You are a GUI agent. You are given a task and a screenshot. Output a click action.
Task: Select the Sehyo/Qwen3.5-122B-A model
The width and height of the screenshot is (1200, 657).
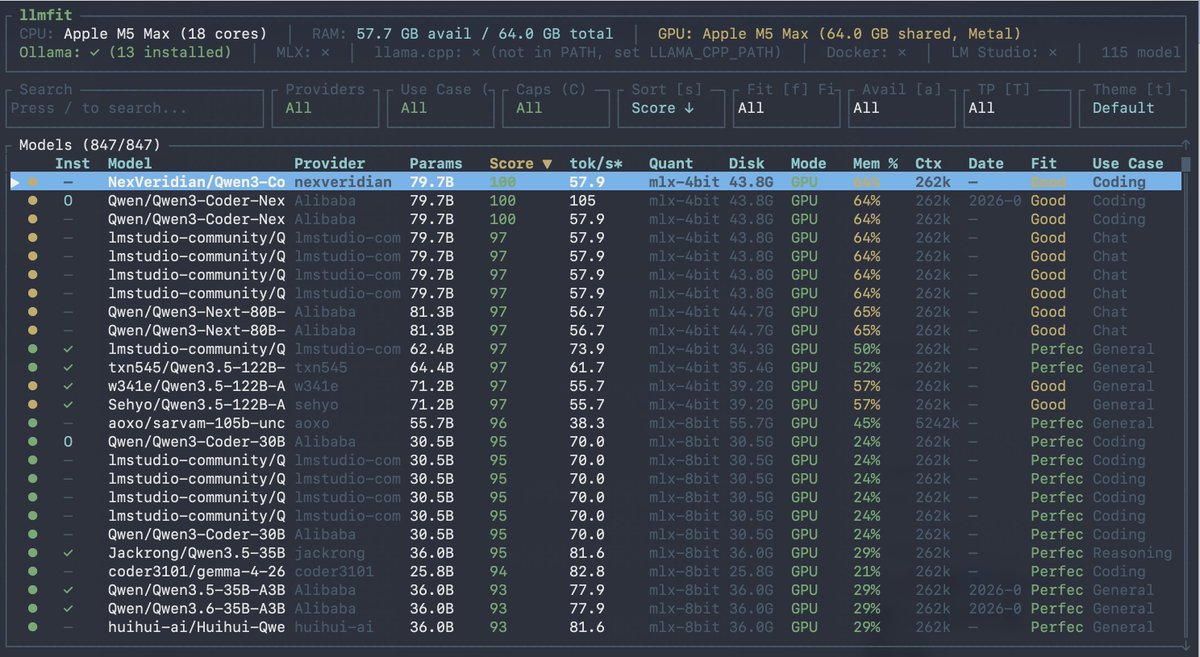point(197,405)
